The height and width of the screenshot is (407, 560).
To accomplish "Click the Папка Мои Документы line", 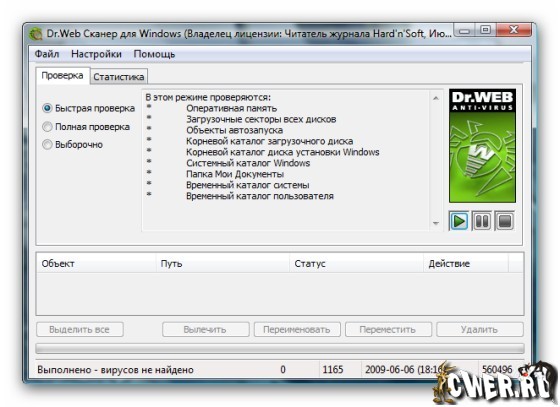I will tap(235, 174).
